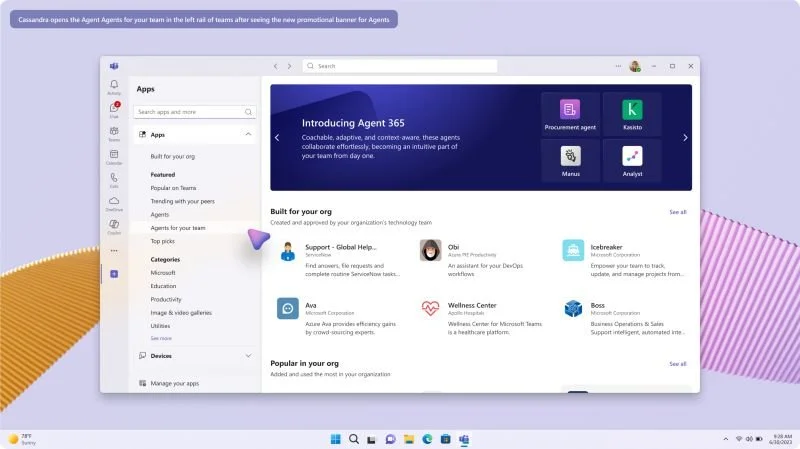Show previous banner slide
The height and width of the screenshot is (449, 800).
[x=277, y=138]
